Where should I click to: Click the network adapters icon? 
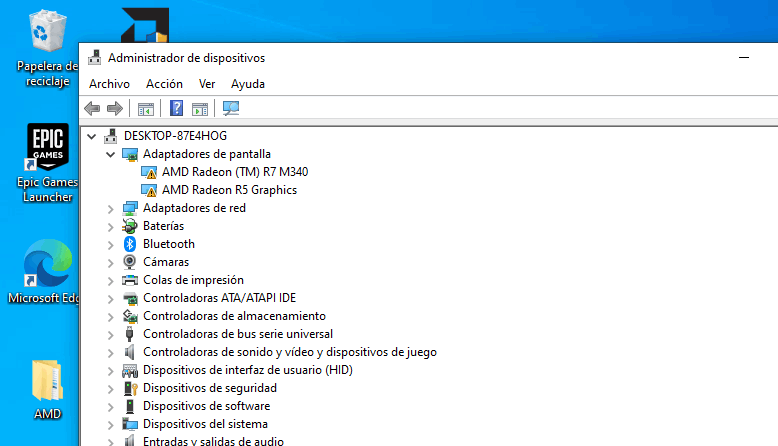click(130, 208)
